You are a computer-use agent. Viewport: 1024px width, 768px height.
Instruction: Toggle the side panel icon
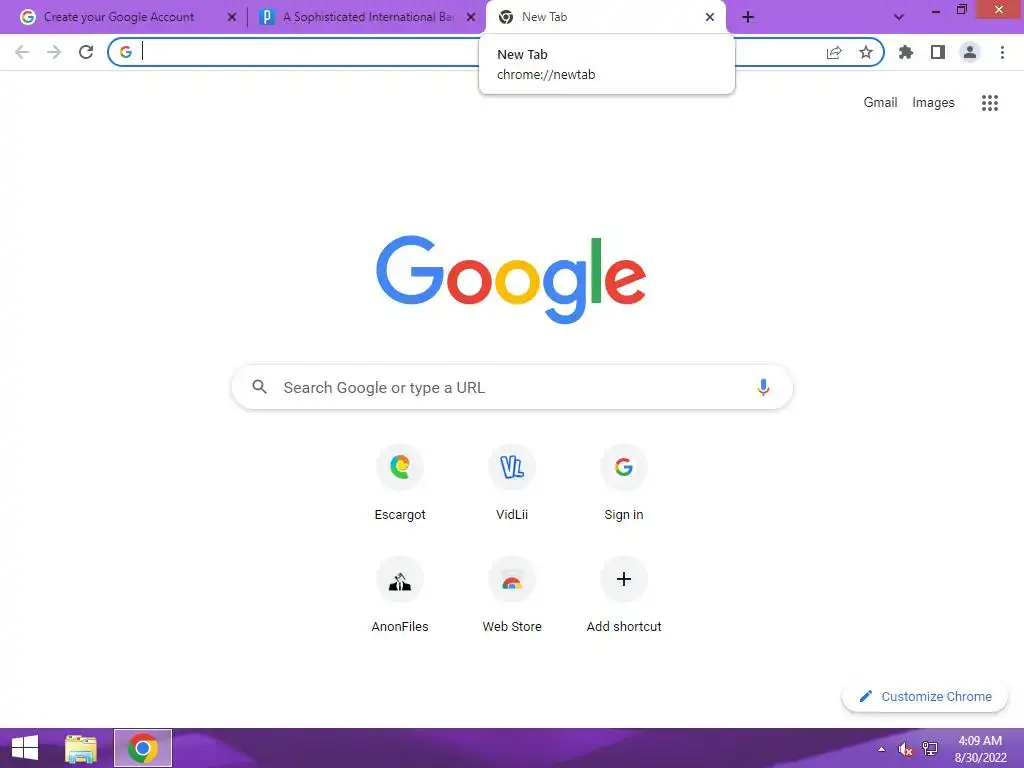tap(938, 52)
